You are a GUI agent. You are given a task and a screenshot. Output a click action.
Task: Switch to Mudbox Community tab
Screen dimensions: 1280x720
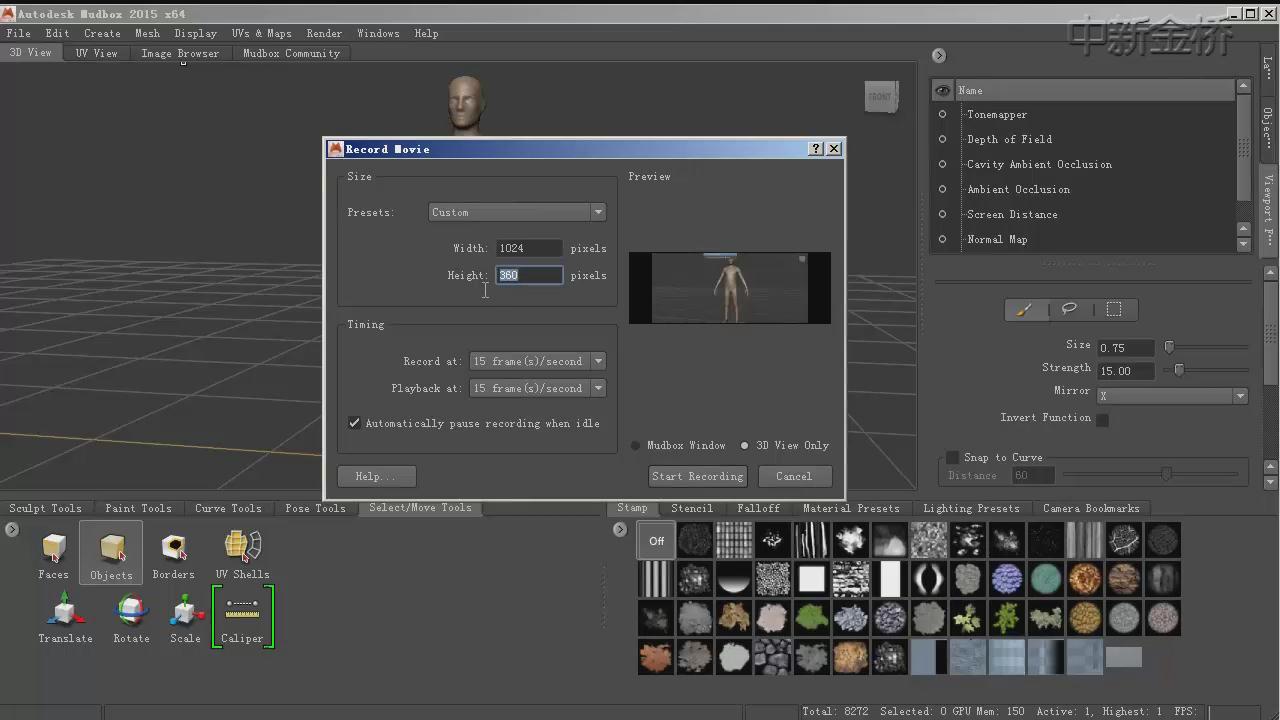(291, 53)
